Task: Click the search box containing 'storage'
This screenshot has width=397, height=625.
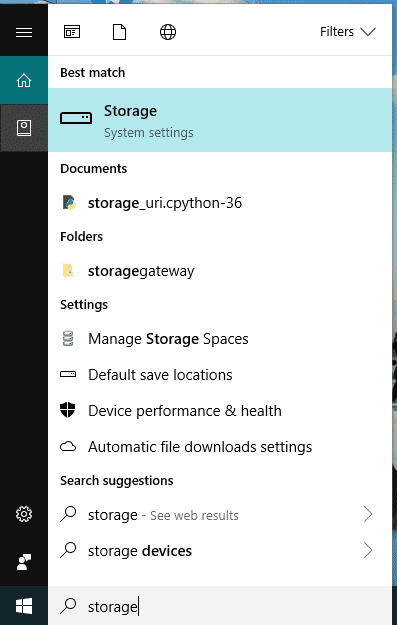Action: [x=220, y=606]
